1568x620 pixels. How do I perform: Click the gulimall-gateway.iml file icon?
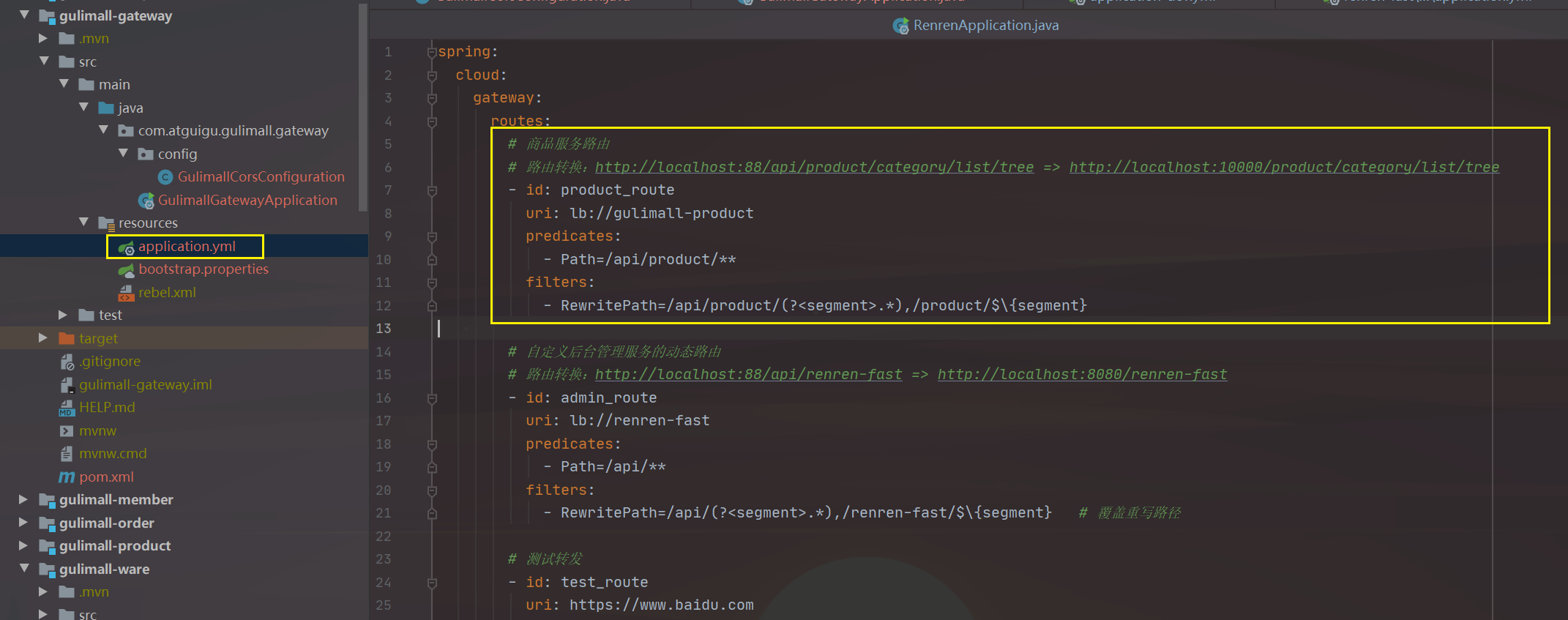(x=67, y=385)
